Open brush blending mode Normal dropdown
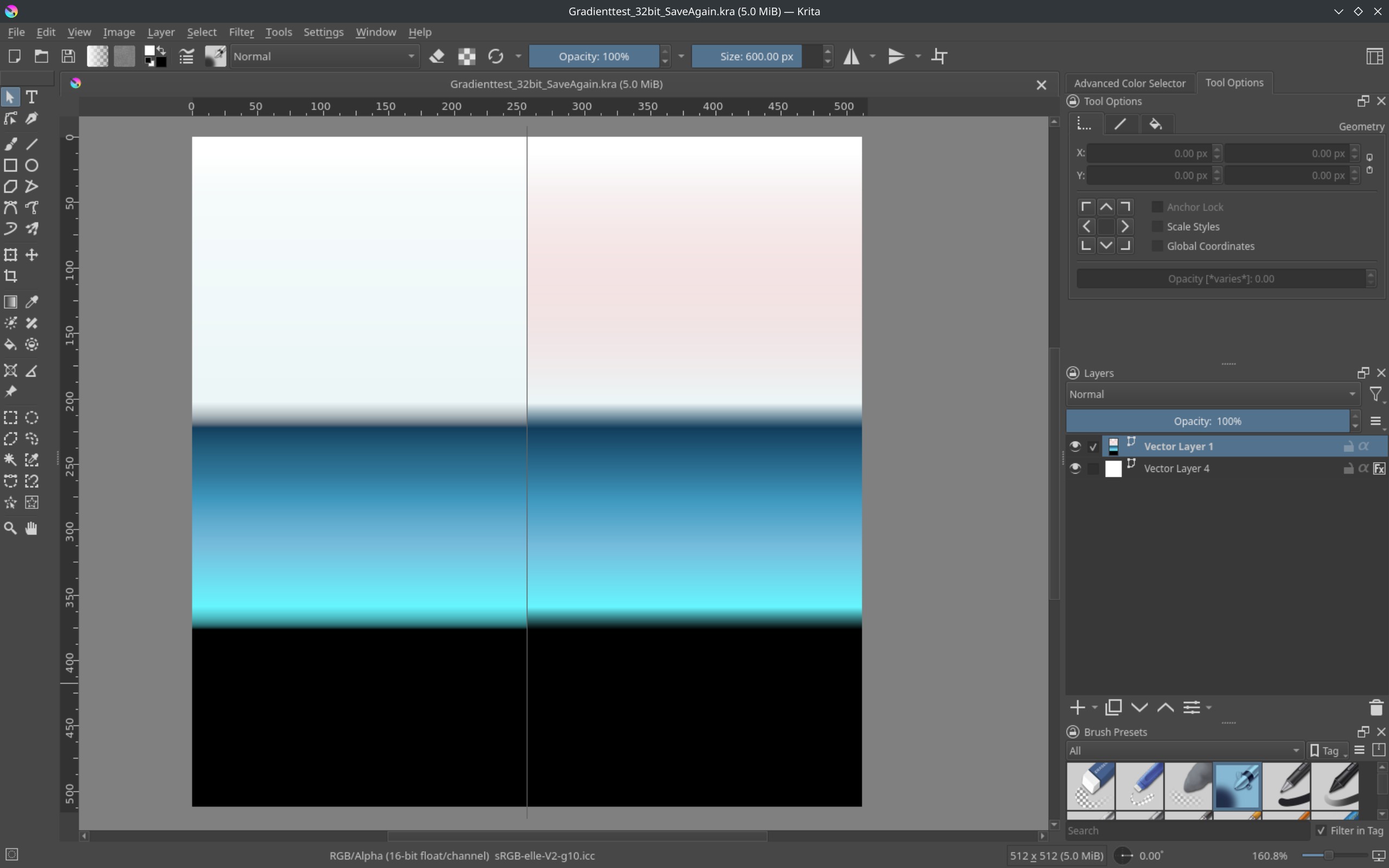This screenshot has width=1389, height=868. point(324,56)
